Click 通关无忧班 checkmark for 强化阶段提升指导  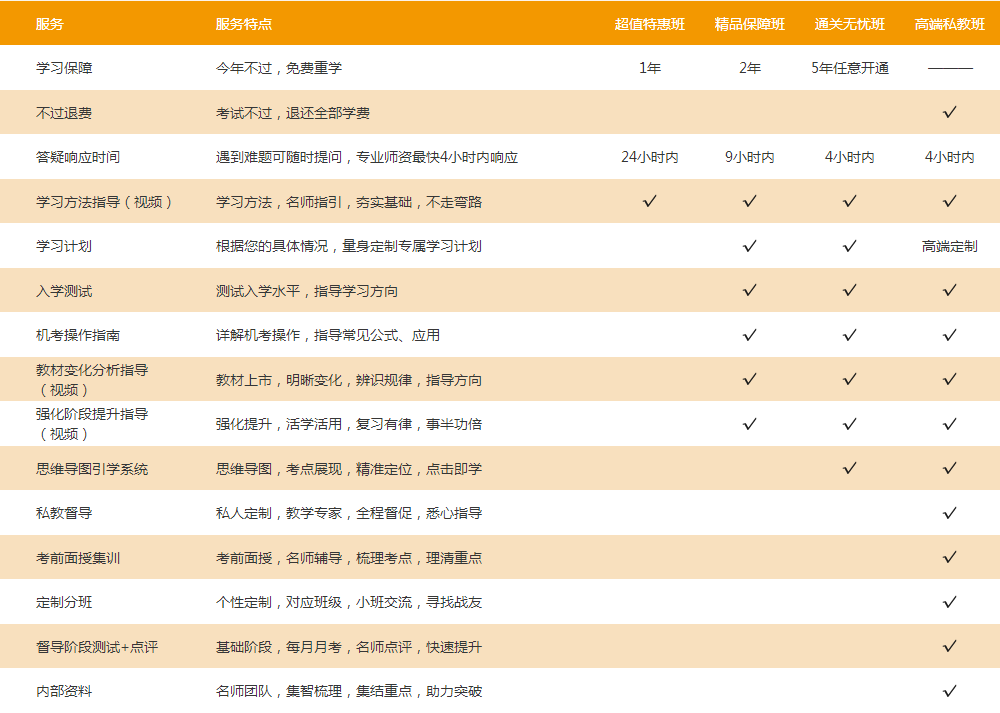coord(850,424)
